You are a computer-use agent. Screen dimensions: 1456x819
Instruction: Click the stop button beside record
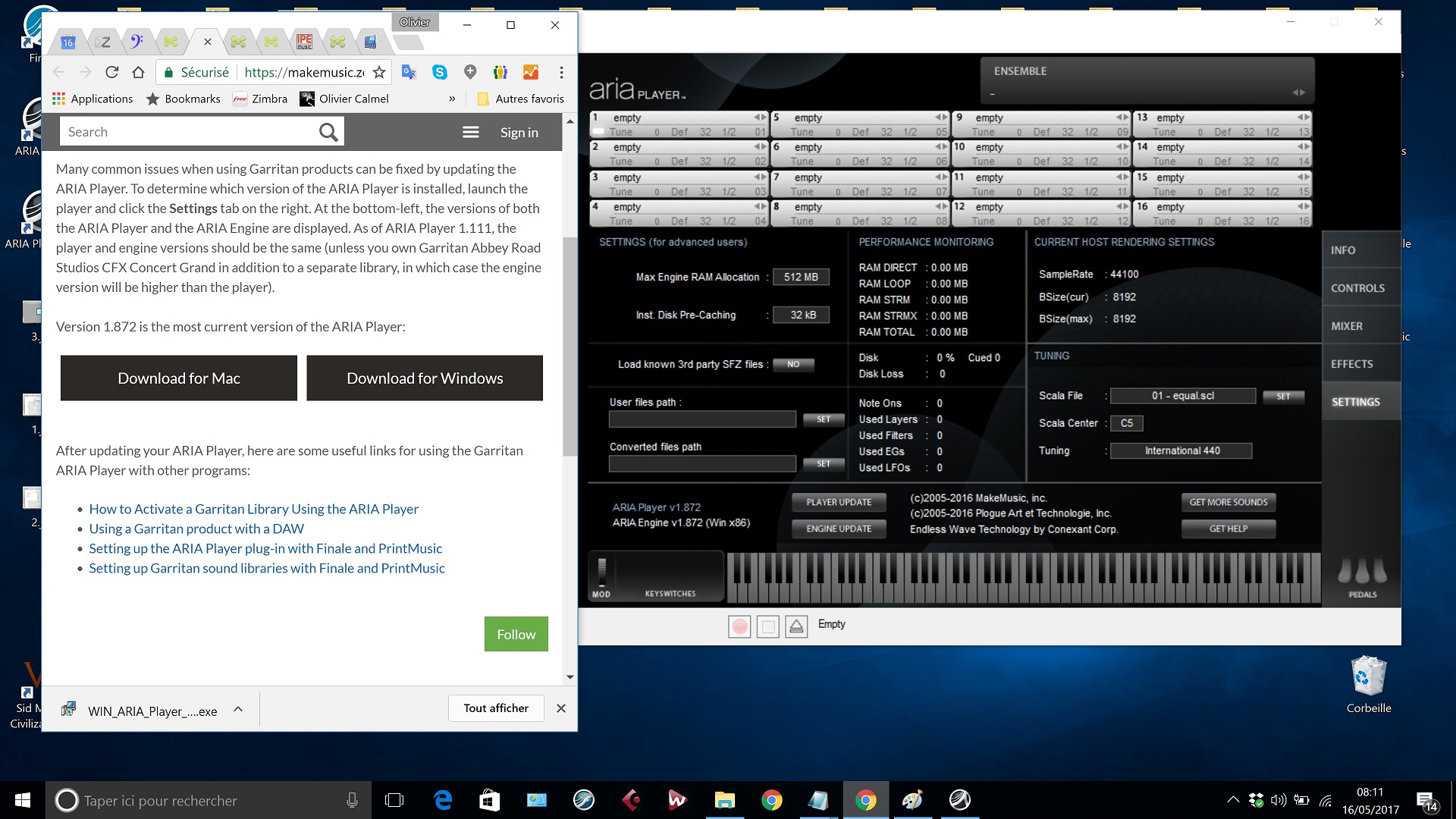[767, 626]
